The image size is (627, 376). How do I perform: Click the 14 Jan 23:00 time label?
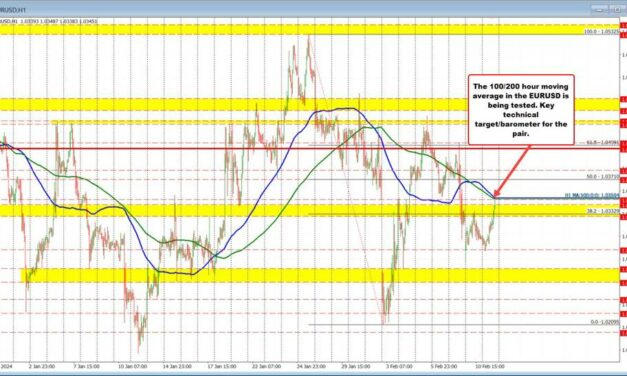pyautogui.click(x=178, y=366)
